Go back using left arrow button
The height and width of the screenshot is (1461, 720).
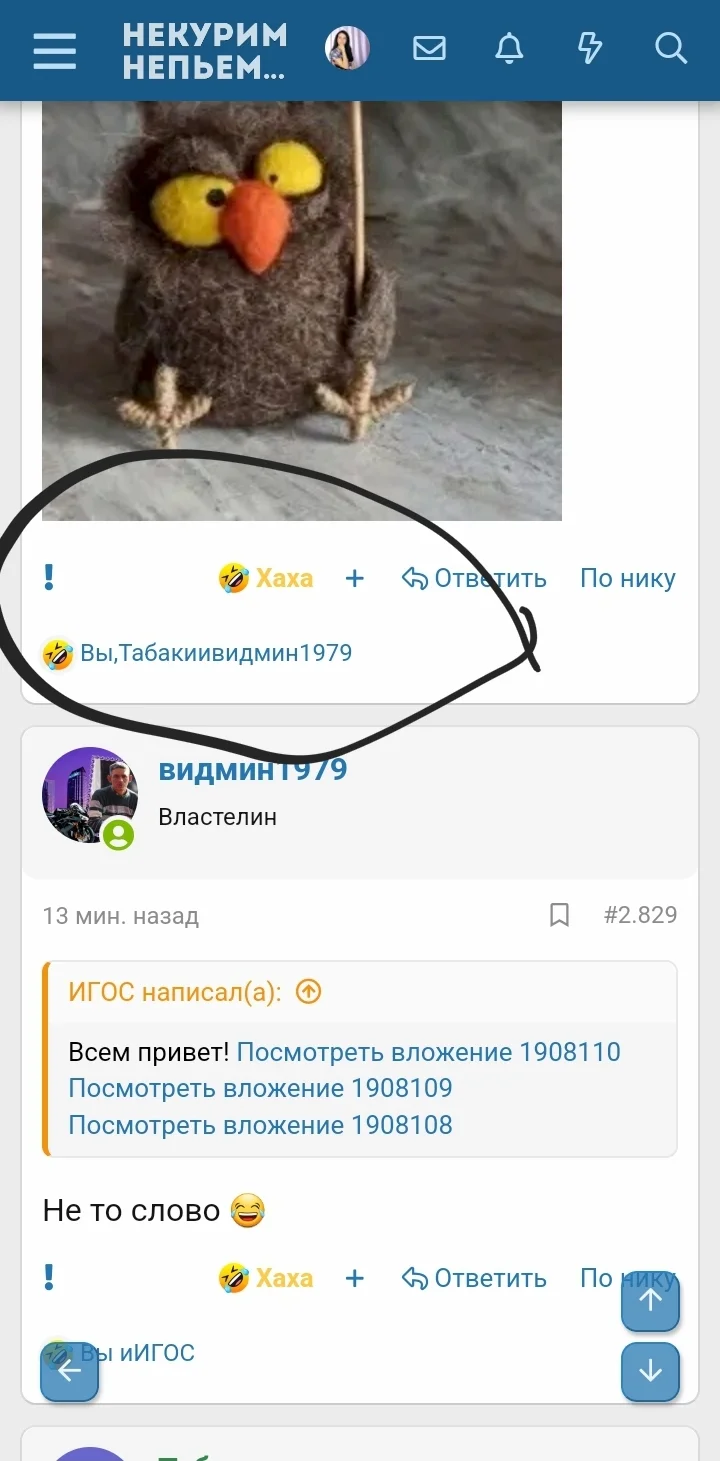[x=69, y=1371]
